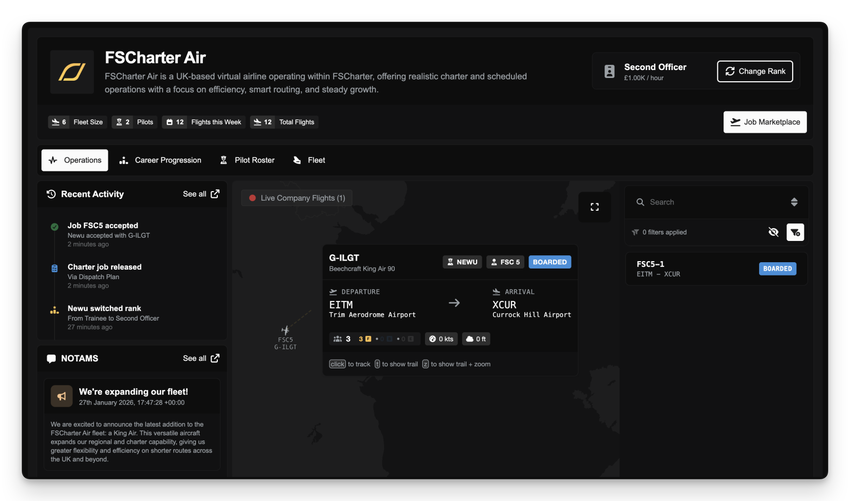Screen dimensions: 850x501
Task: Toggle the hidden flights eye icon
Action: (772, 232)
